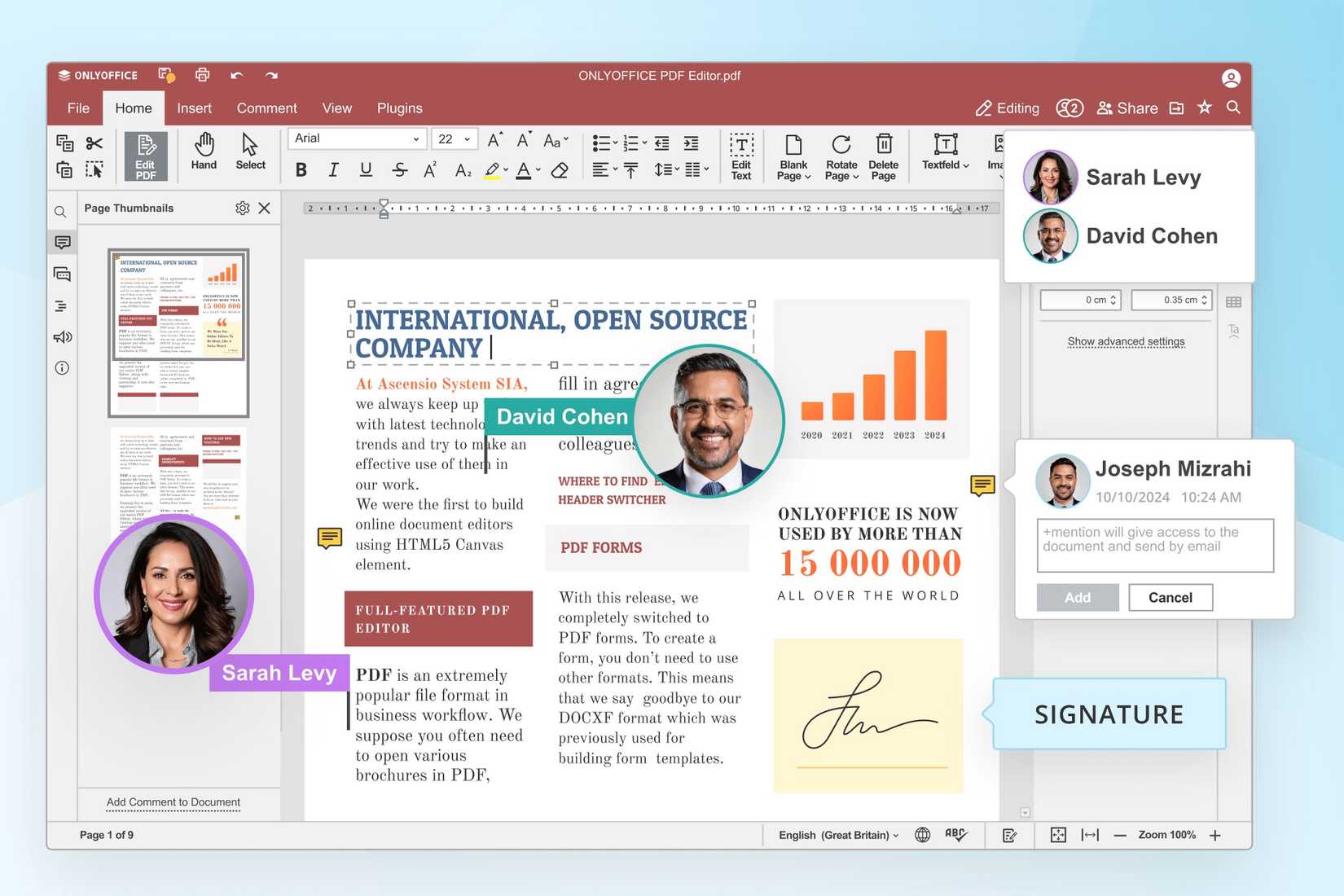Viewport: 1344px width, 896px height.
Task: Click the Print icon in title bar
Action: (202, 76)
